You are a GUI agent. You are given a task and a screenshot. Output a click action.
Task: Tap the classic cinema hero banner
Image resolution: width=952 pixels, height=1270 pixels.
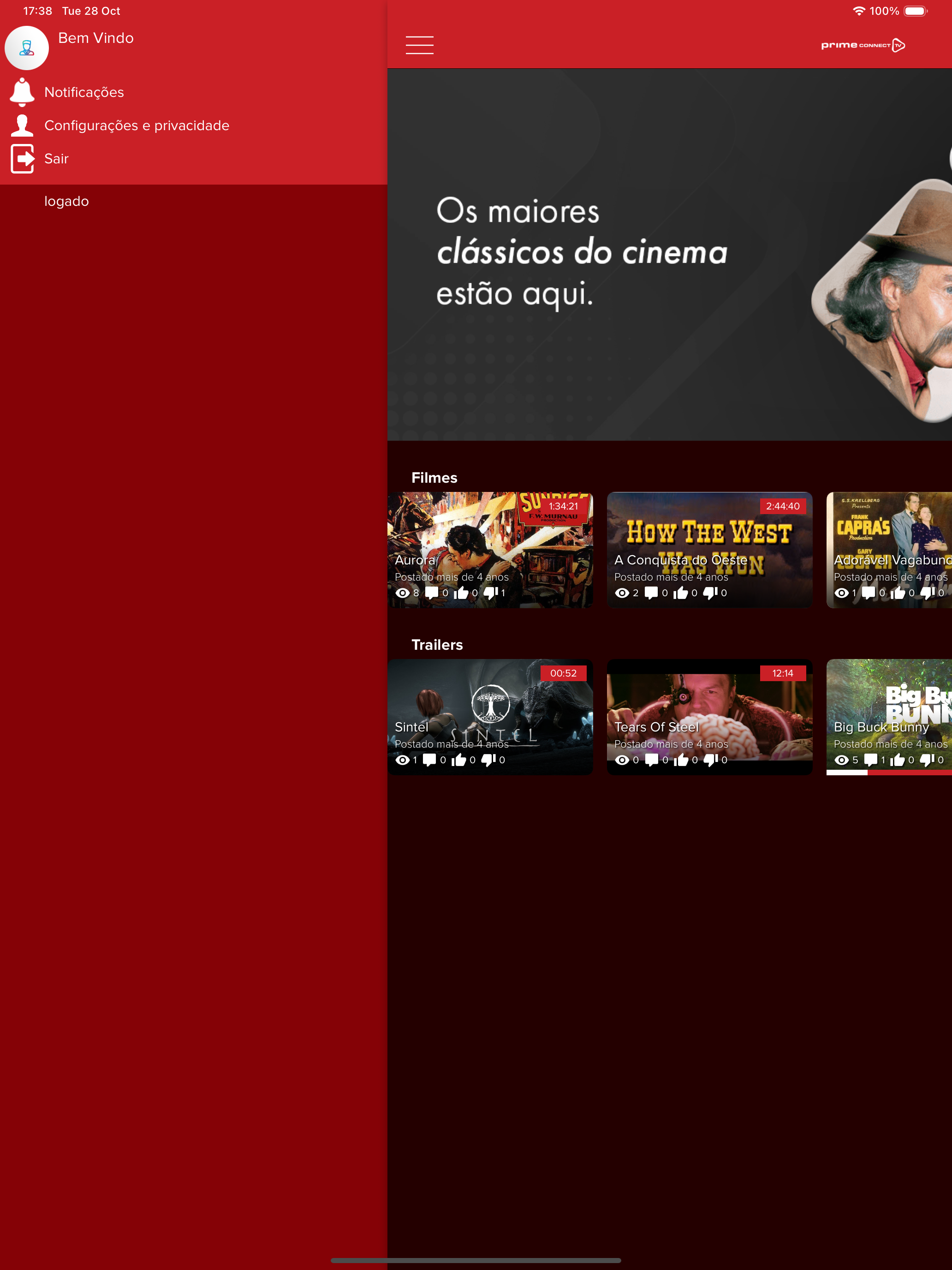670,254
